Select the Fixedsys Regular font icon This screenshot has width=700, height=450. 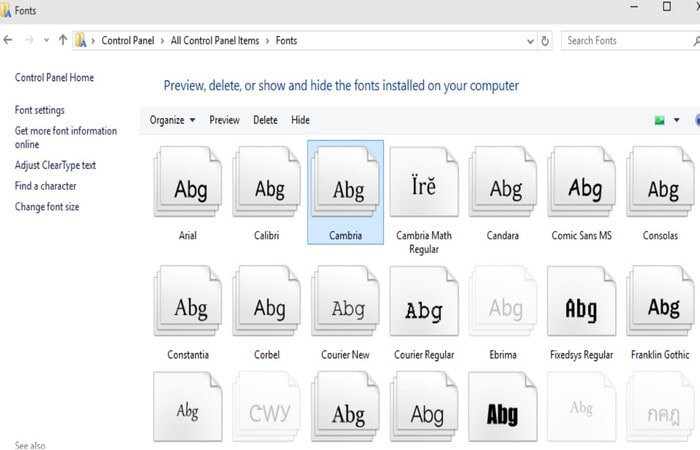tap(582, 301)
